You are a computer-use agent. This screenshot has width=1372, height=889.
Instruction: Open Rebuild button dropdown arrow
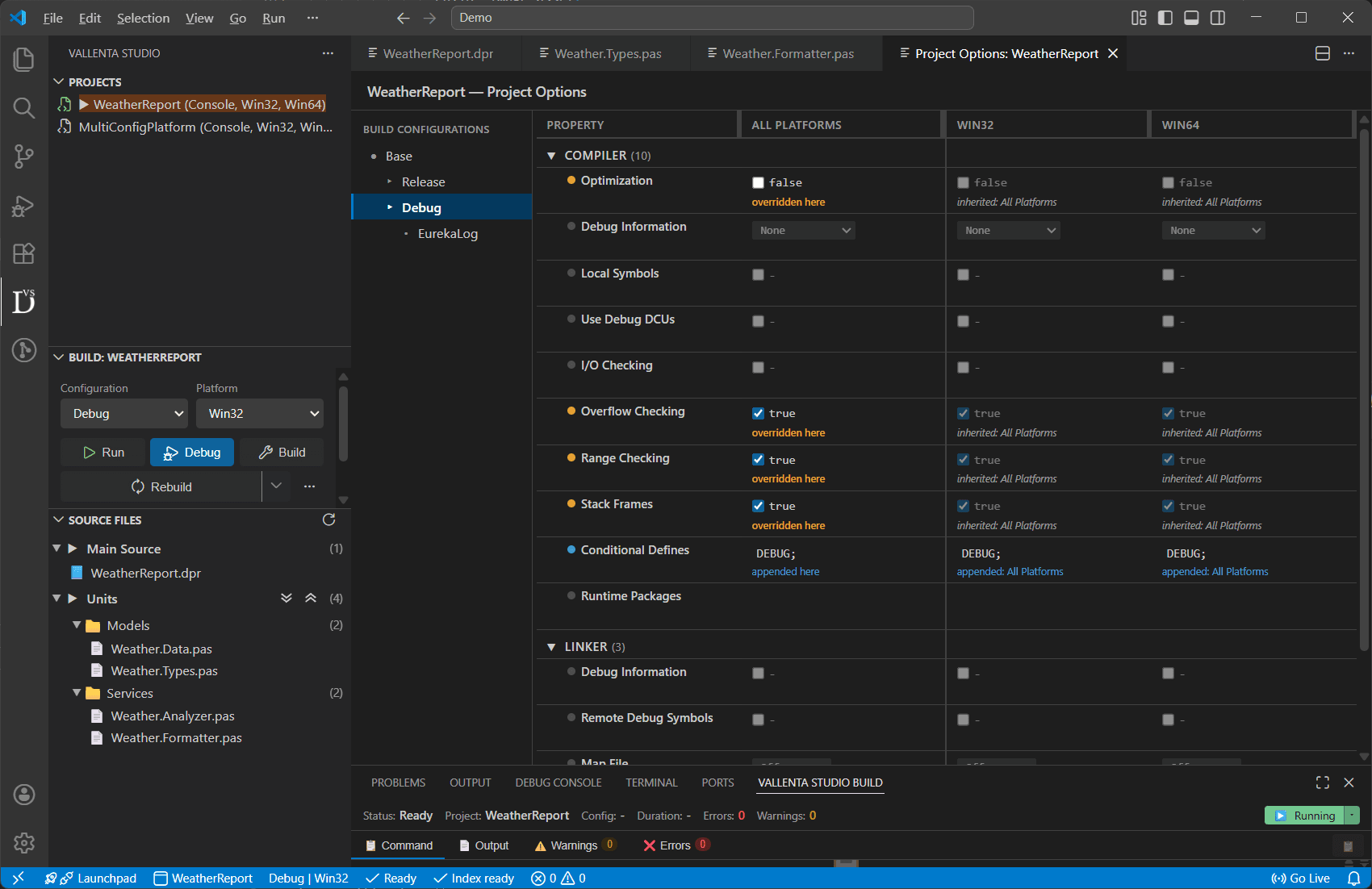(x=276, y=486)
